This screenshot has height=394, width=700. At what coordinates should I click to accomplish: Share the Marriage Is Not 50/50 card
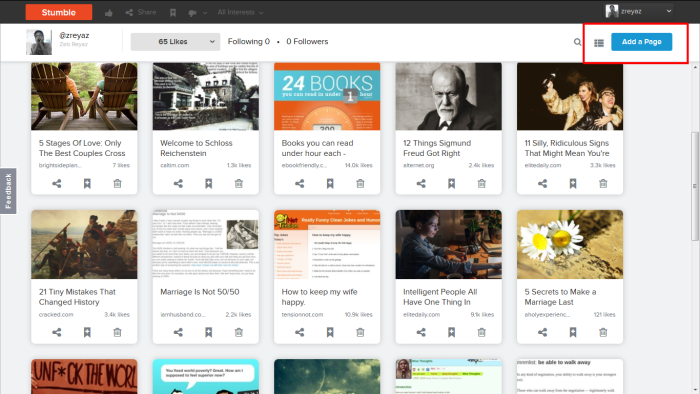tap(178, 332)
